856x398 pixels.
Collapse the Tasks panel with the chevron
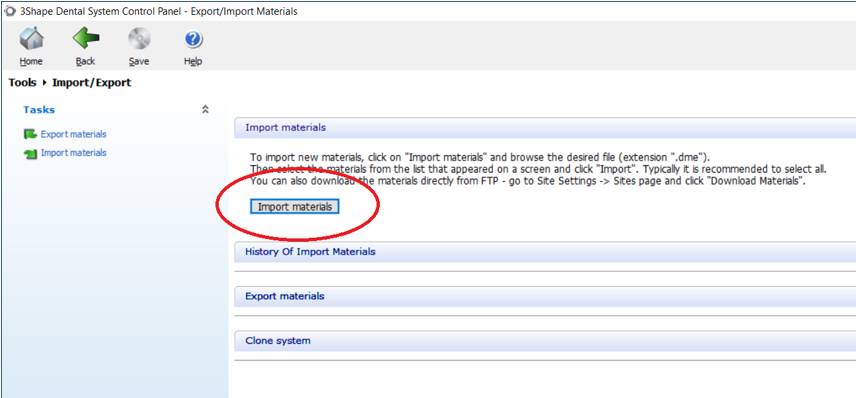pos(205,110)
